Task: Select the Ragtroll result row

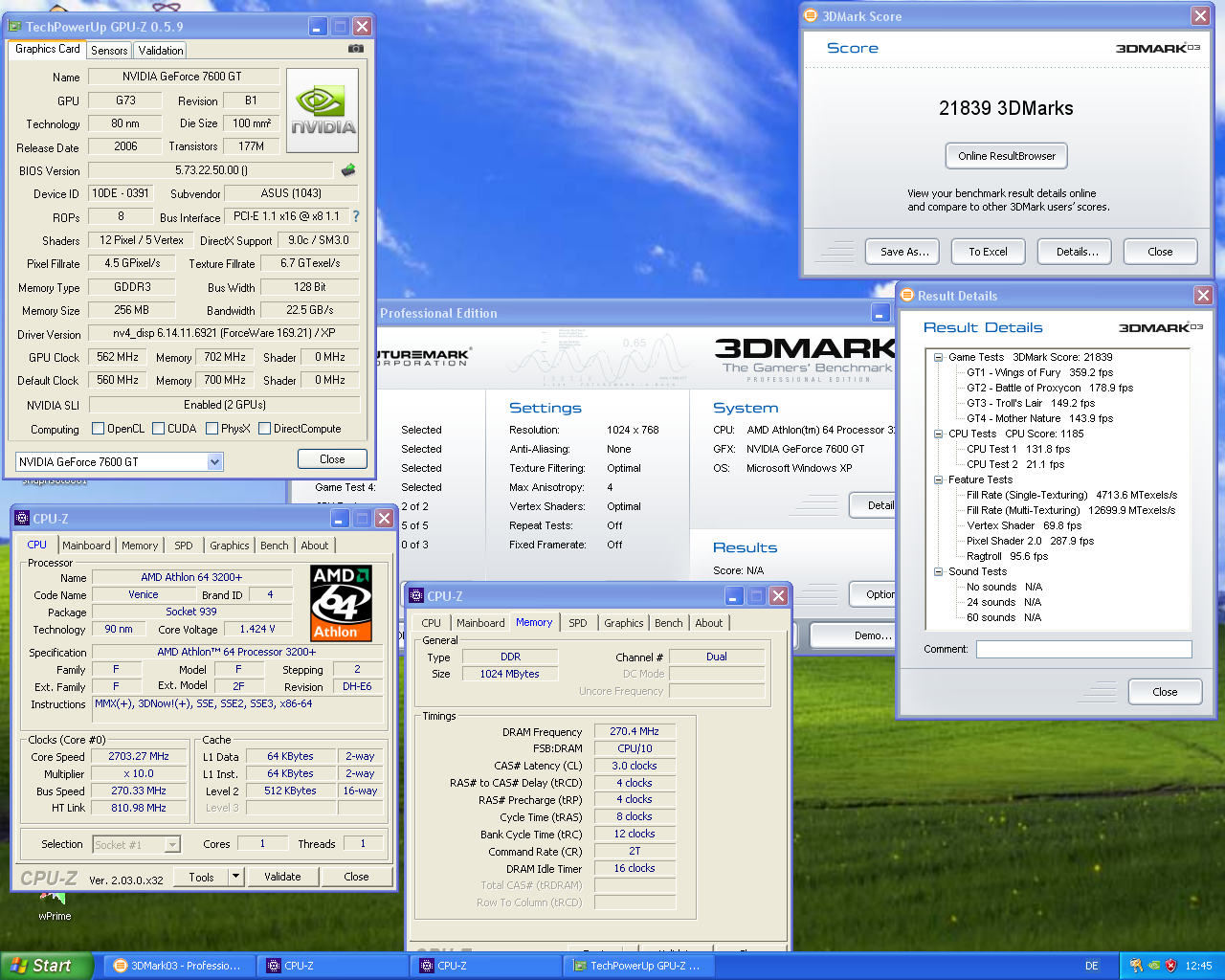Action: click(1007, 556)
